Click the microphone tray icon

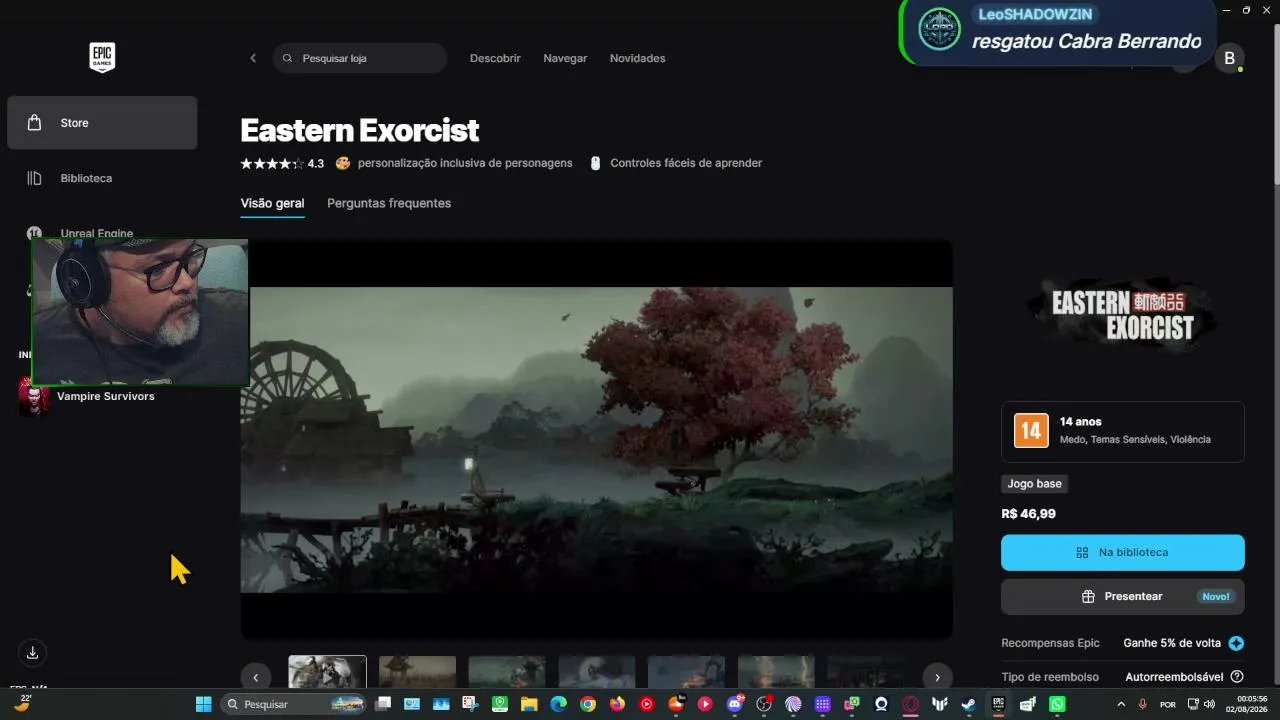1142,704
